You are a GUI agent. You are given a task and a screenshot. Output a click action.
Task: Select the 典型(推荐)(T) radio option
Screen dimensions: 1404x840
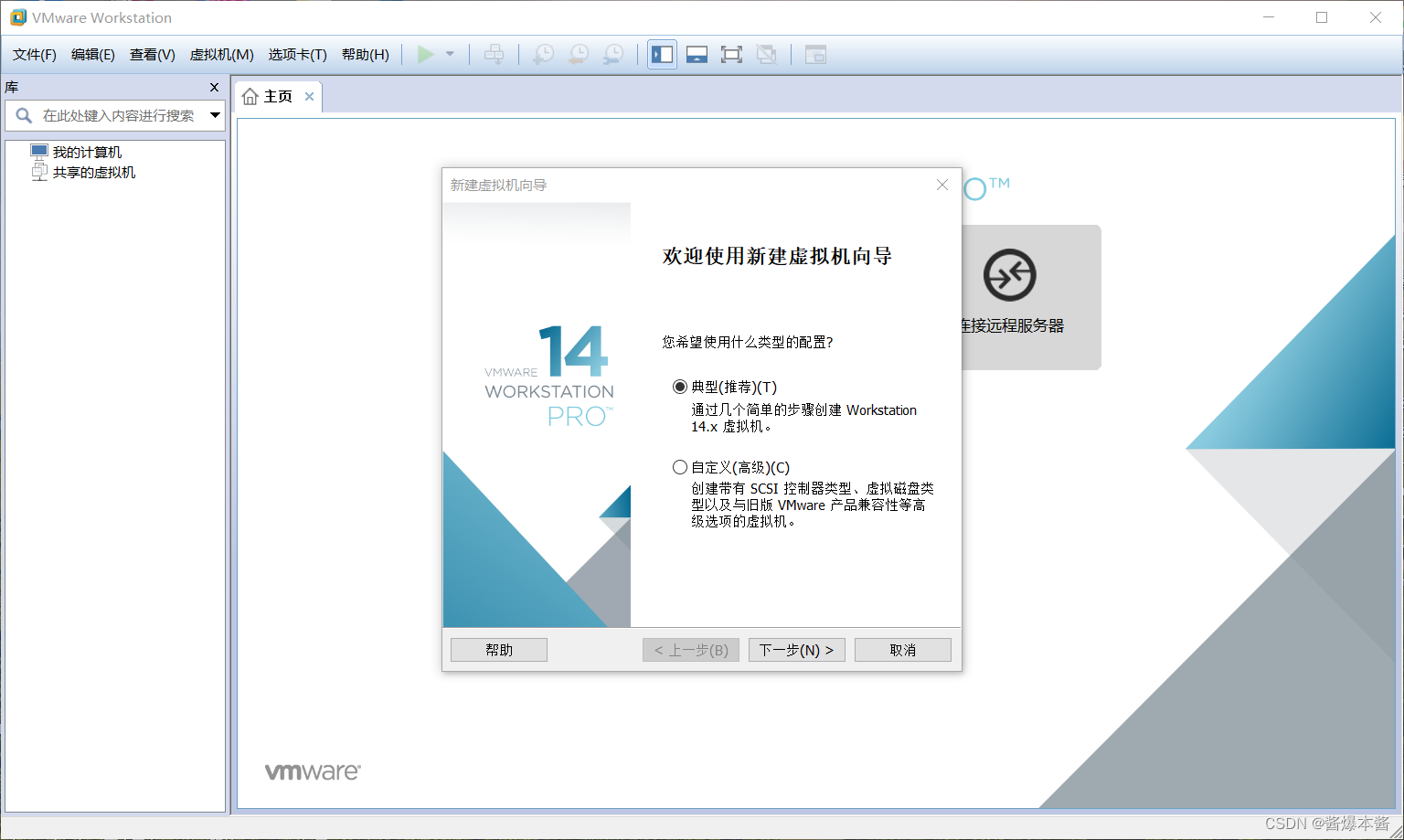(x=679, y=387)
